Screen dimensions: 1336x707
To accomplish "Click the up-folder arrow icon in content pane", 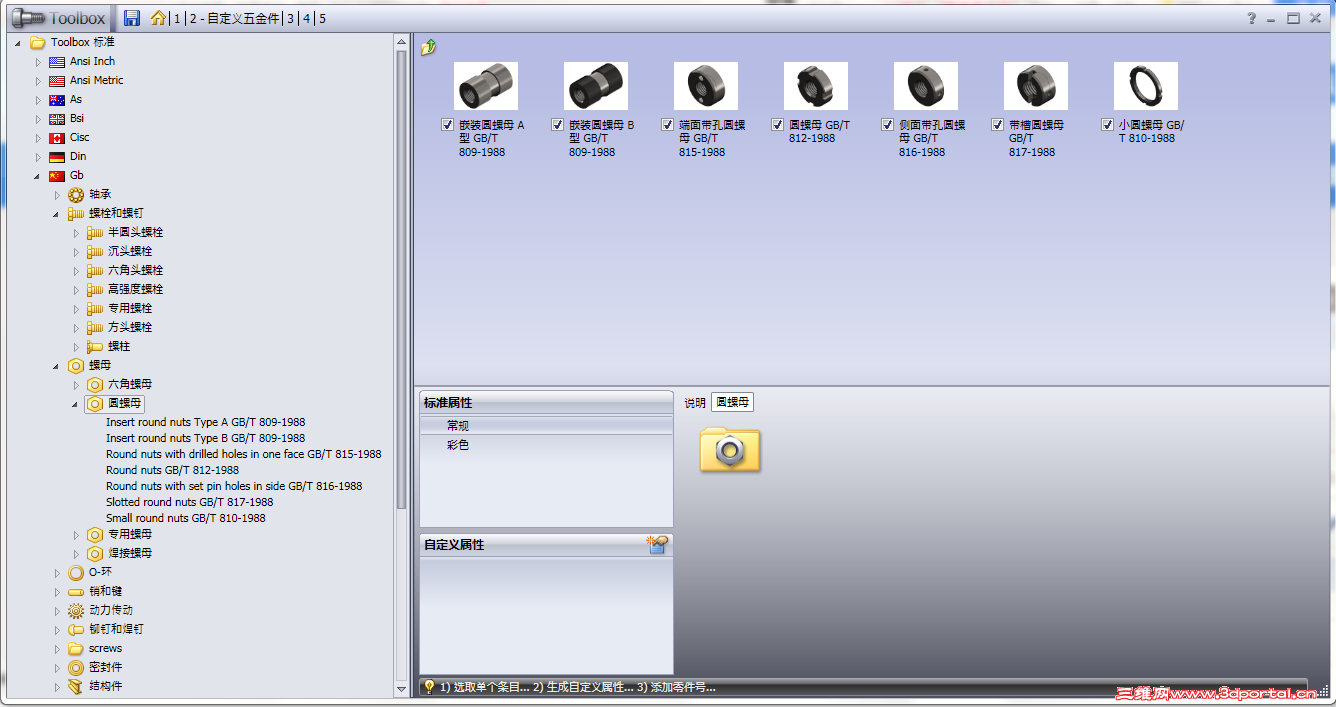I will tap(429, 47).
